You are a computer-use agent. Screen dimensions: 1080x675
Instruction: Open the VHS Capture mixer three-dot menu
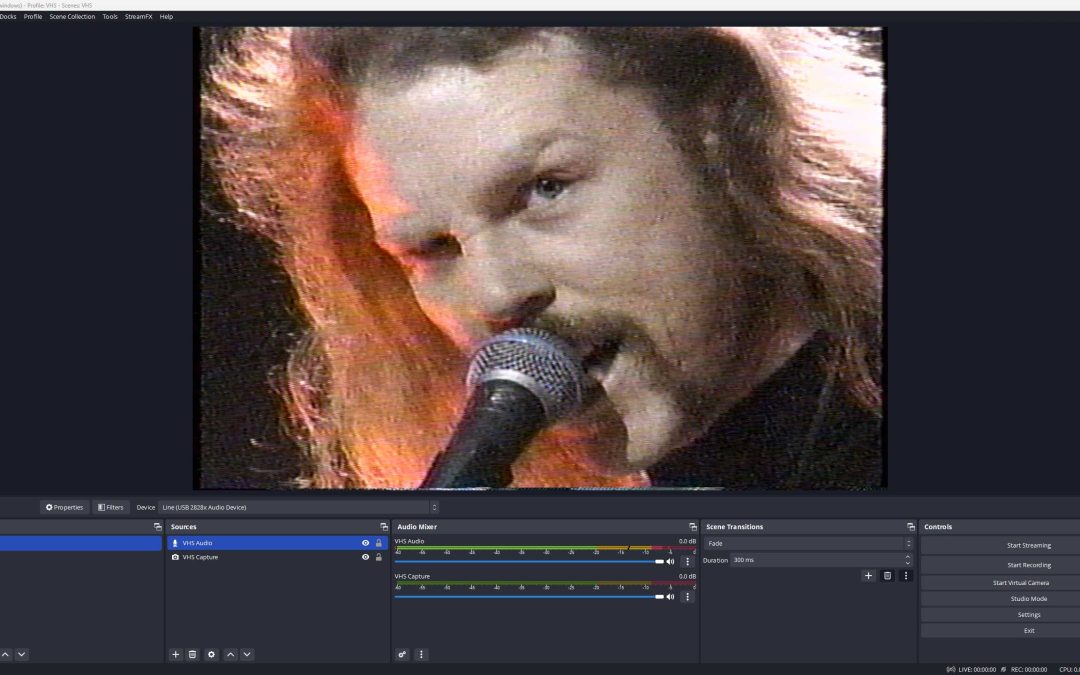tap(687, 597)
